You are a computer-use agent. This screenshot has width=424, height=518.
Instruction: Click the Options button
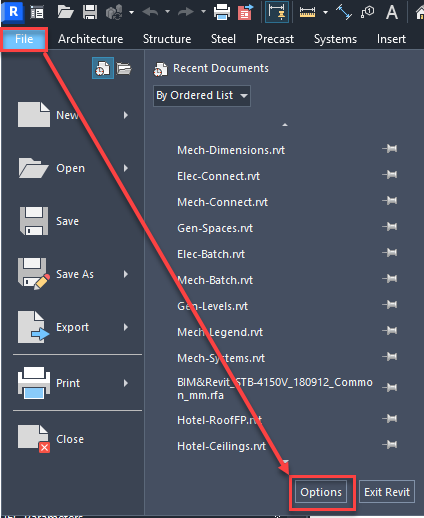(321, 492)
